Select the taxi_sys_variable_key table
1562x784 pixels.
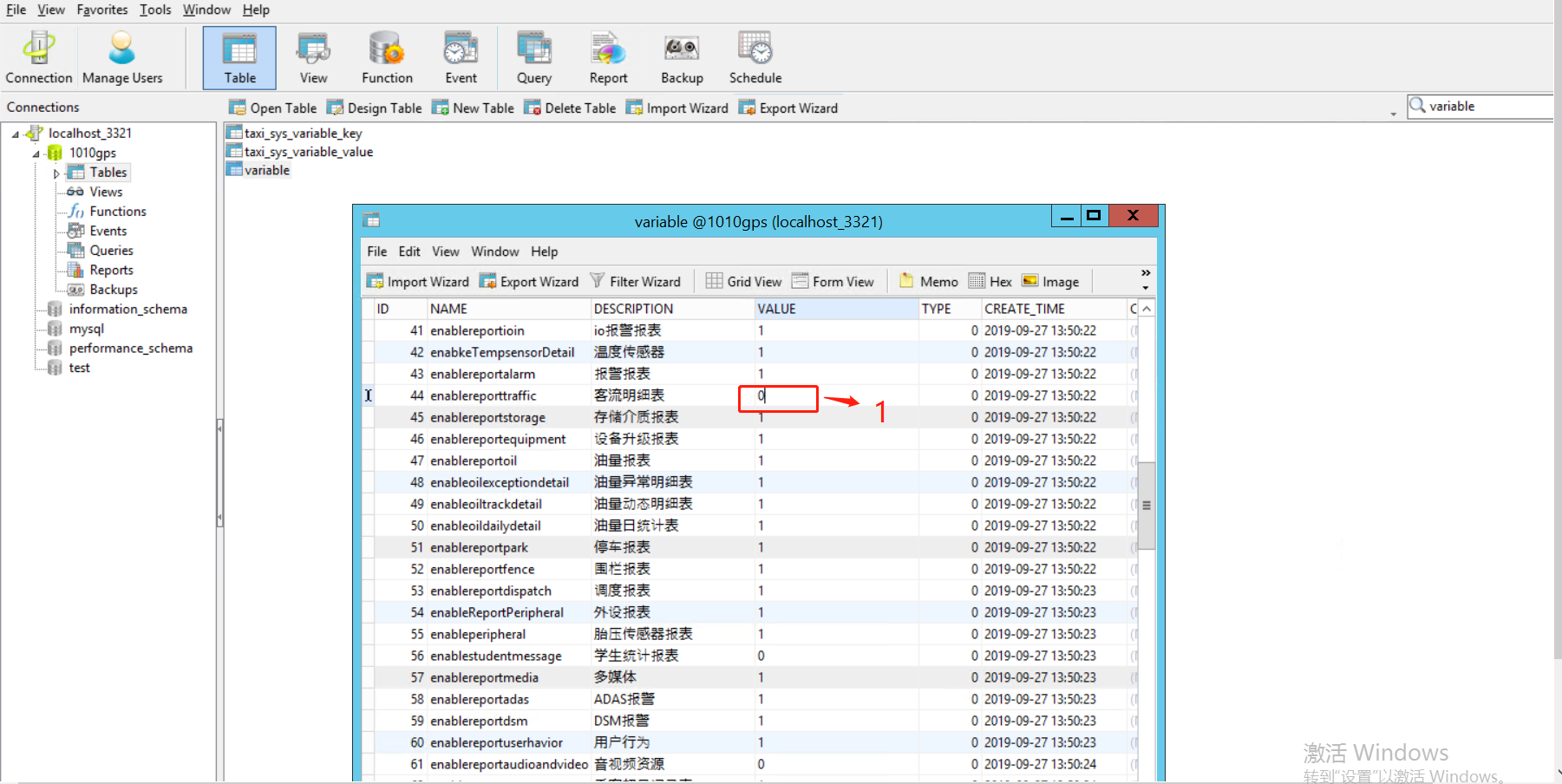pos(303,133)
